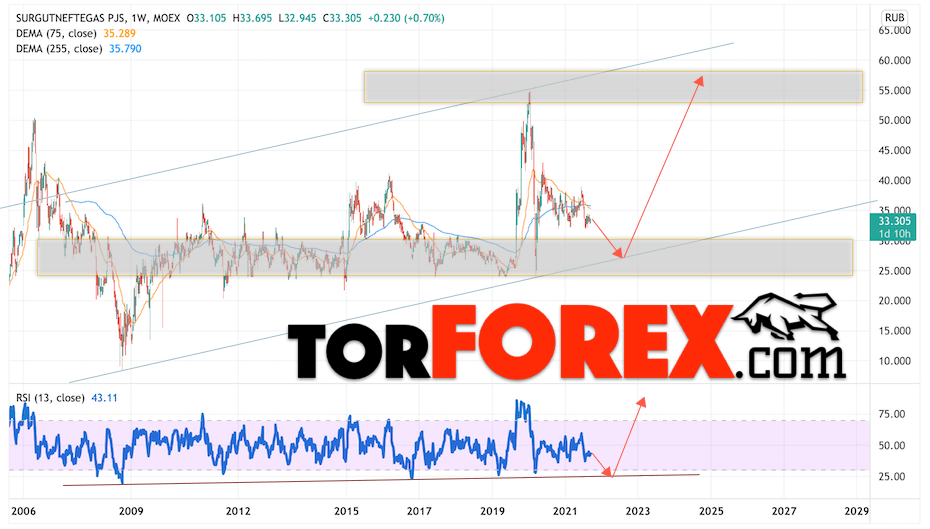Click the low price value L32.945
This screenshot has height=529, width=930.
coord(297,18)
